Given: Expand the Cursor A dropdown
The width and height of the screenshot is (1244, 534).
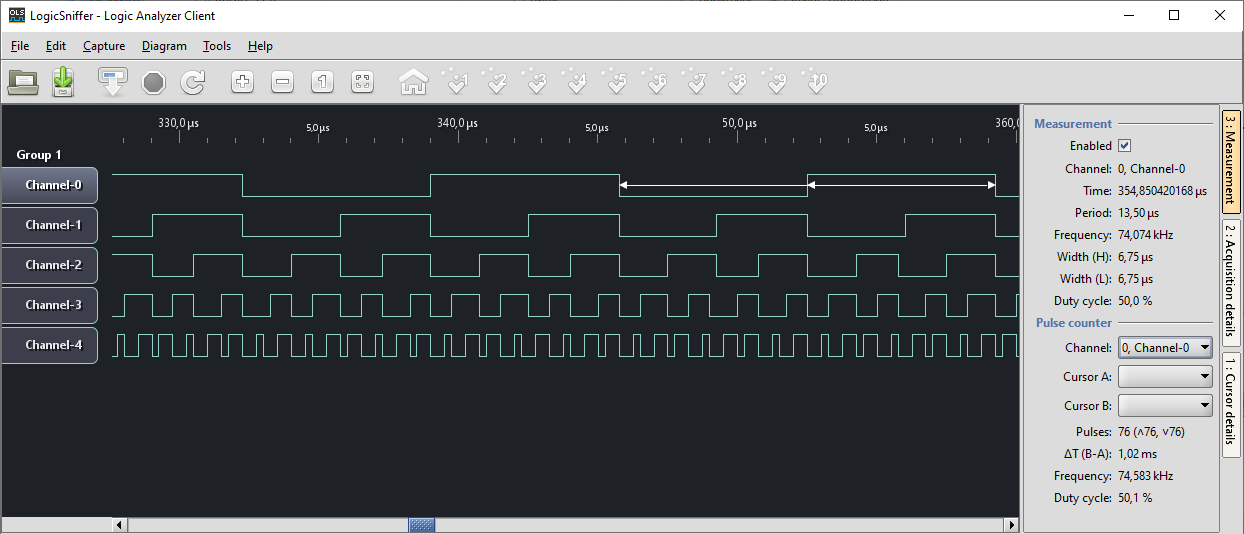Looking at the screenshot, I should [1165, 377].
